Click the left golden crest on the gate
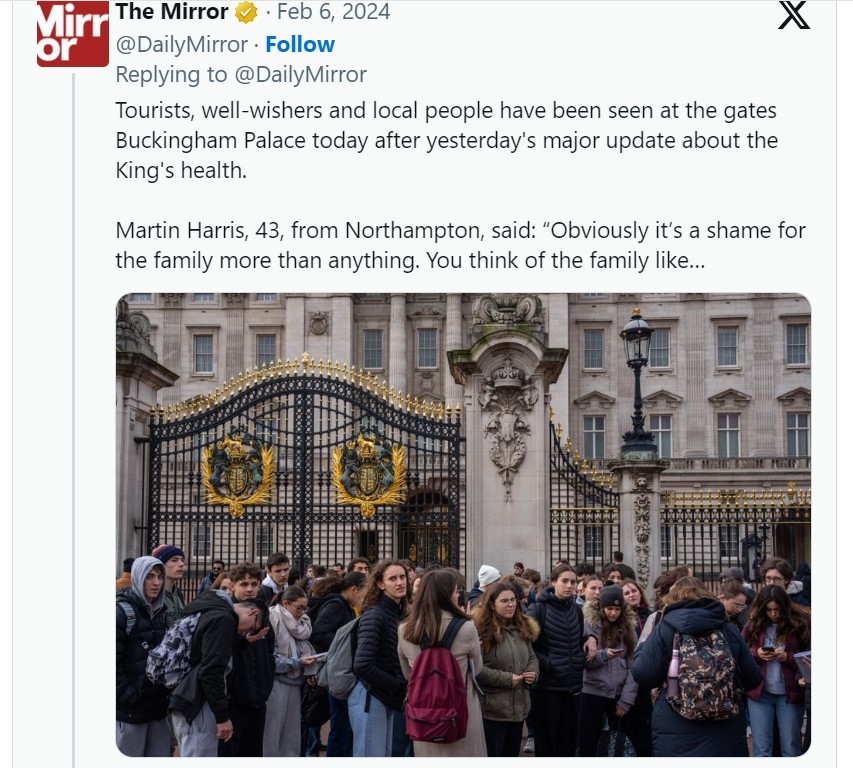 pyautogui.click(x=238, y=472)
